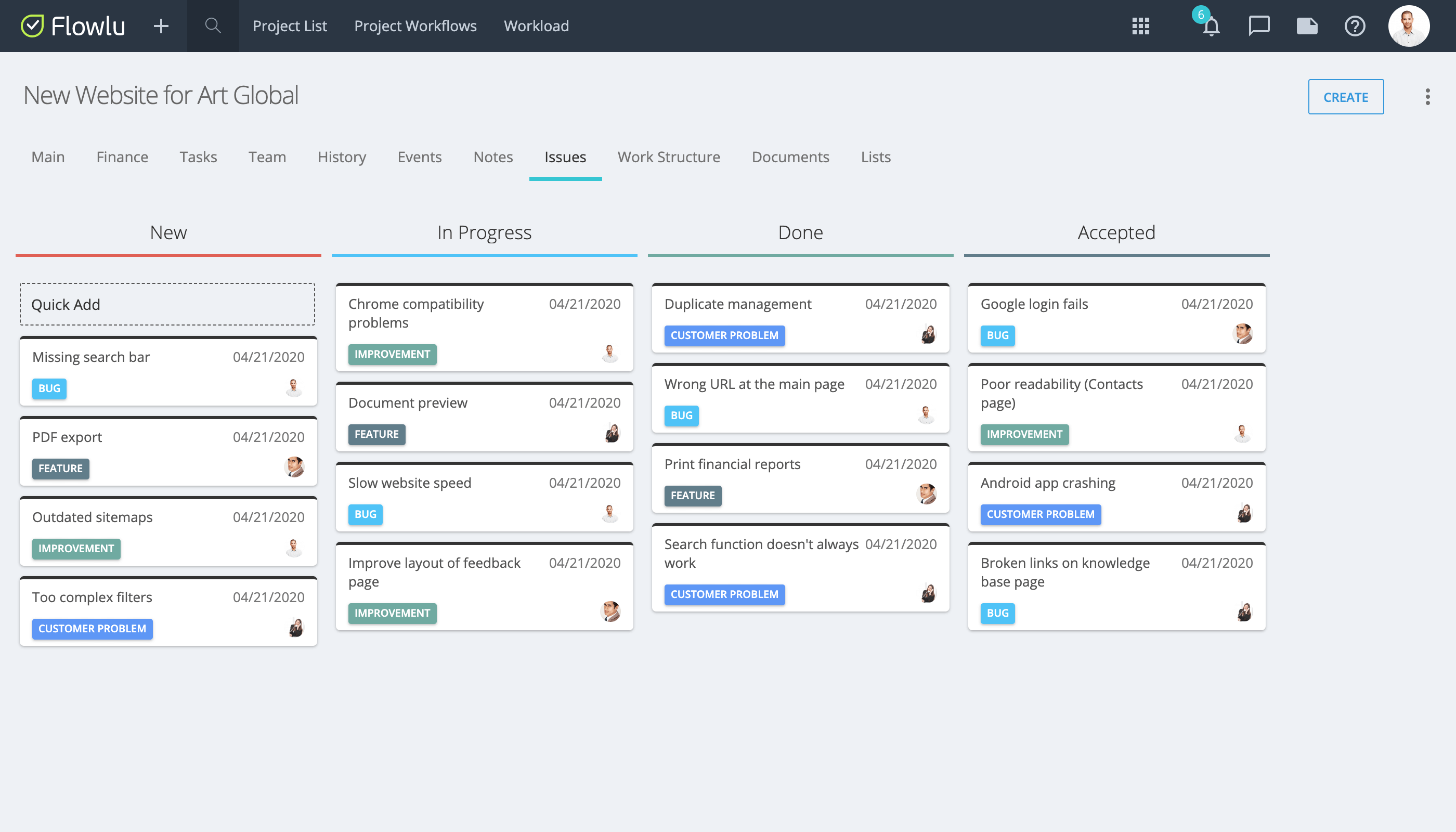This screenshot has width=1456, height=832.
Task: Open the three-dot options menu near CREATE
Action: point(1427,97)
